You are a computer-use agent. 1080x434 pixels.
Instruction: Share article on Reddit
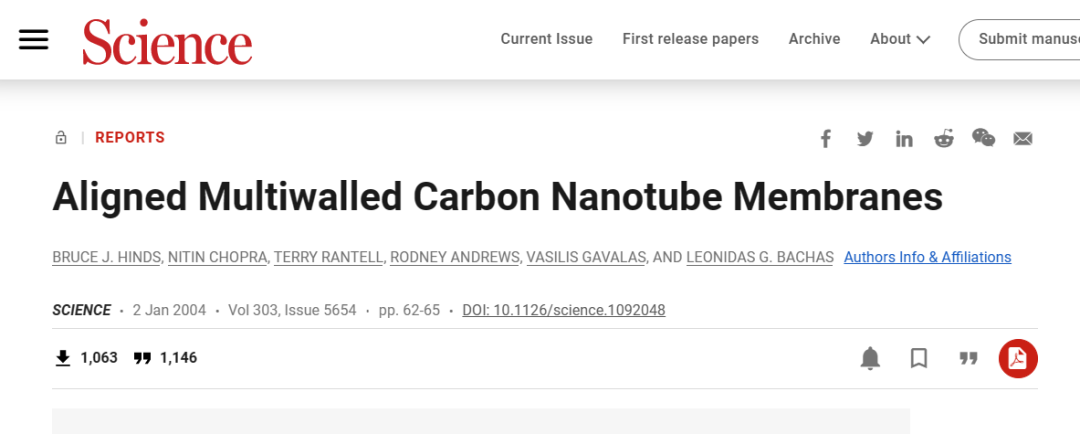pos(944,139)
